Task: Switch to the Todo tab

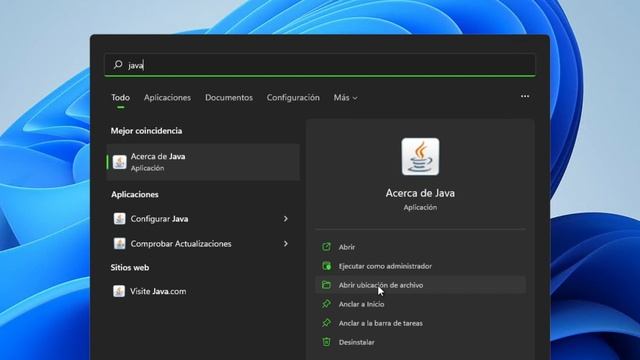Action: coord(120,98)
